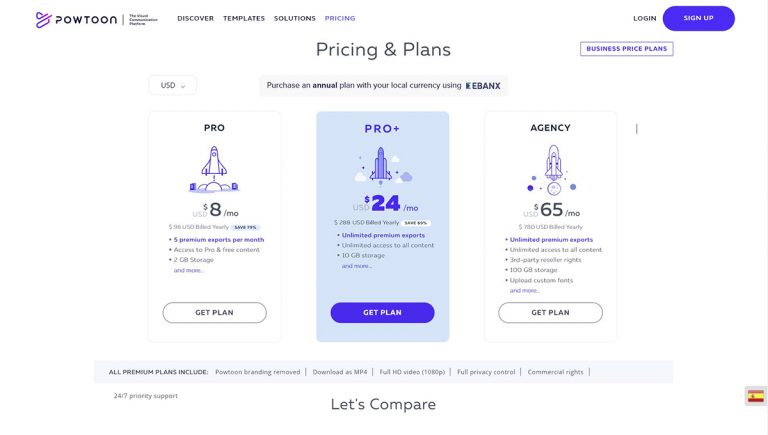Expand 'and more...' under AGENCY plan
Screen dimensions: 768x435
pyautogui.click(x=524, y=290)
